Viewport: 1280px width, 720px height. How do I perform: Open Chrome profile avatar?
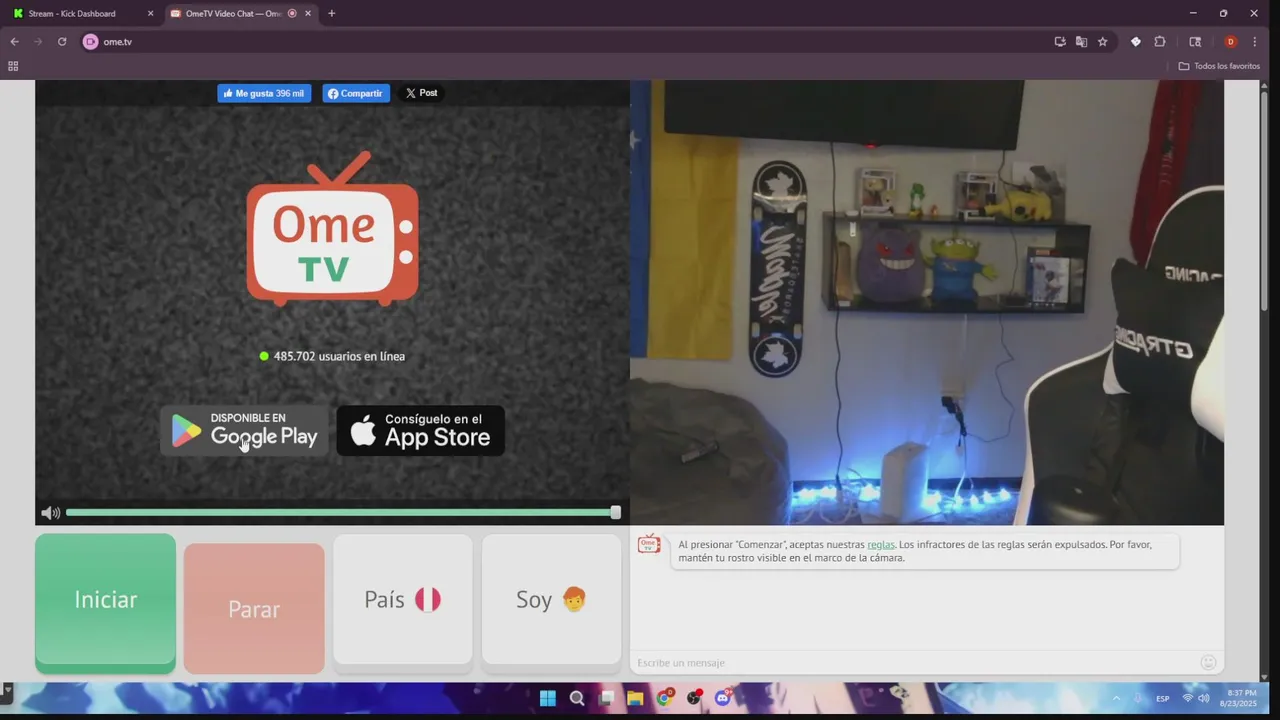point(1230,42)
